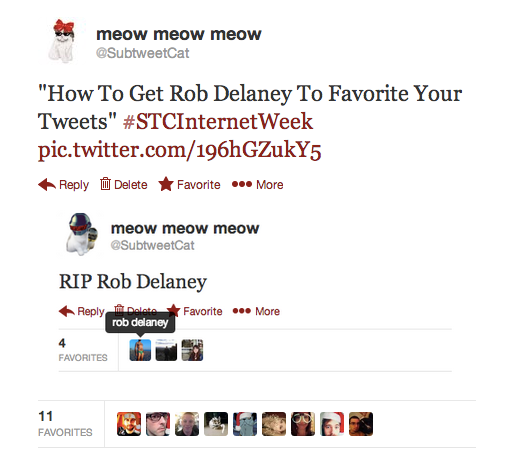
Task: Click the cat avatar with red bow
Action: click(x=62, y=41)
